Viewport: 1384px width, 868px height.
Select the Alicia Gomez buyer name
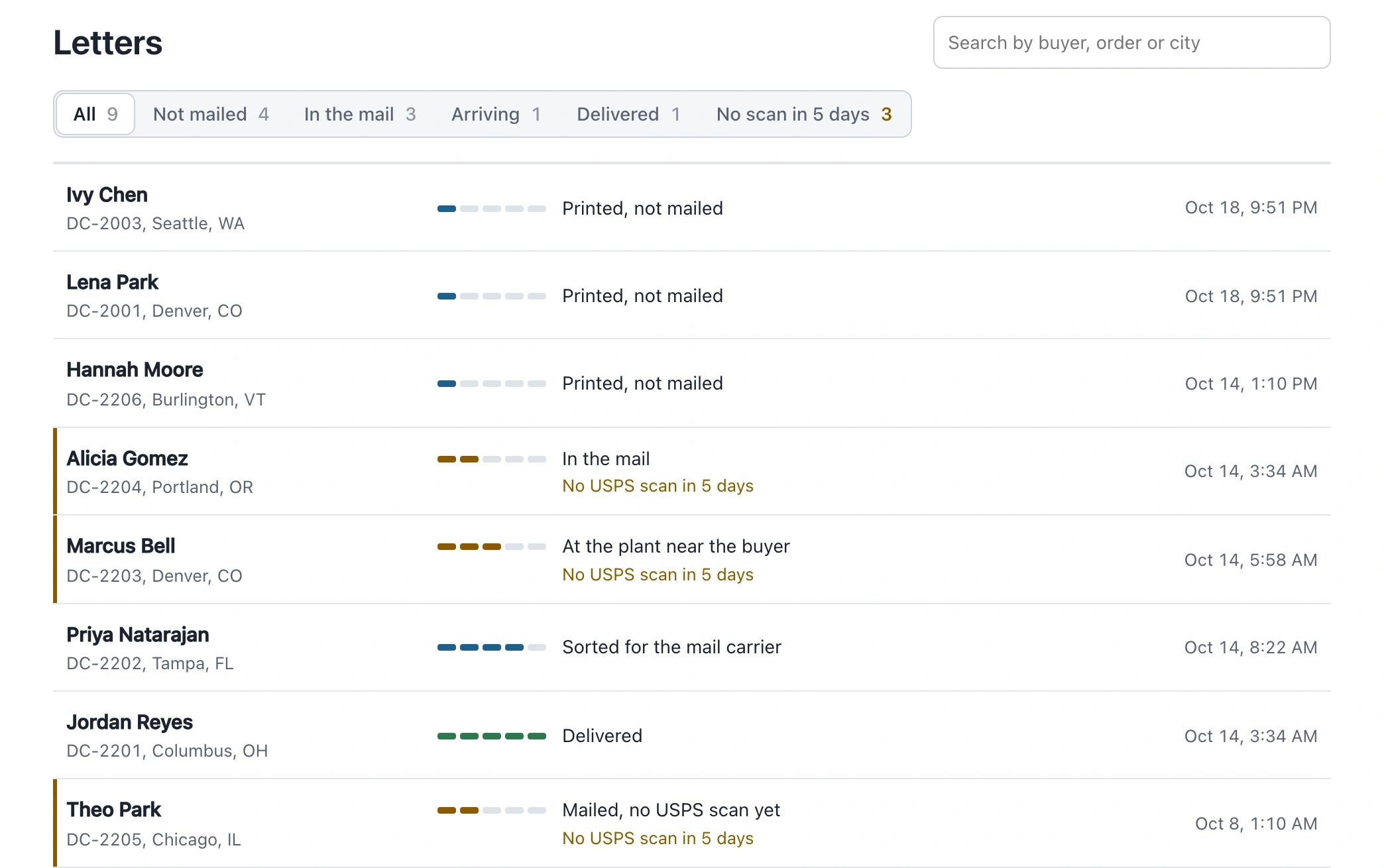coord(127,459)
